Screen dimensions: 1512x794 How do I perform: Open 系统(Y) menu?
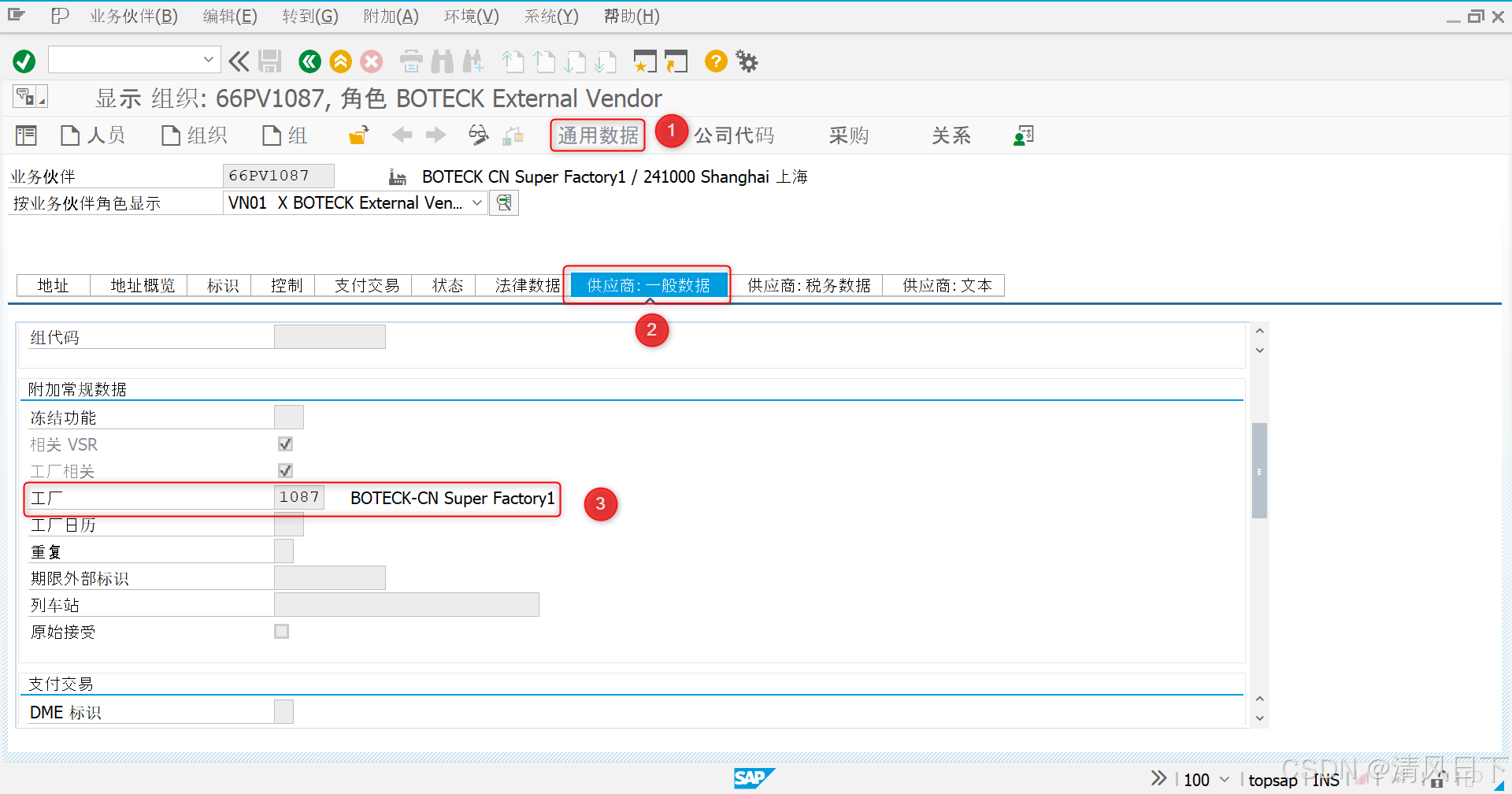(551, 17)
